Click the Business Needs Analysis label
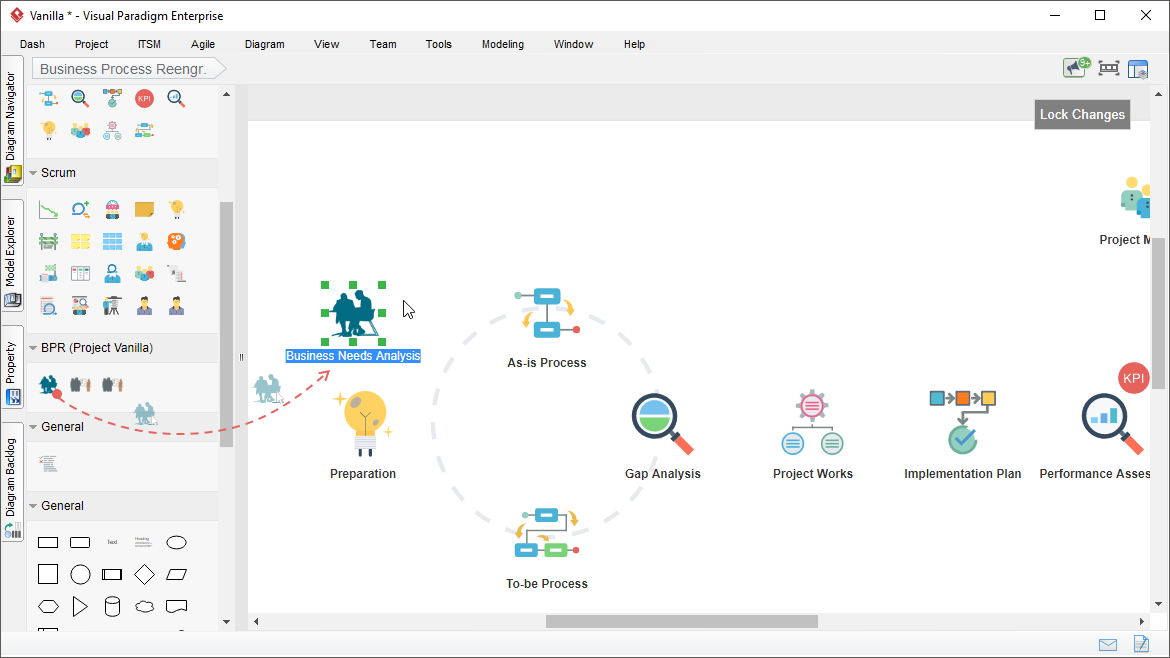1170x658 pixels. click(353, 356)
